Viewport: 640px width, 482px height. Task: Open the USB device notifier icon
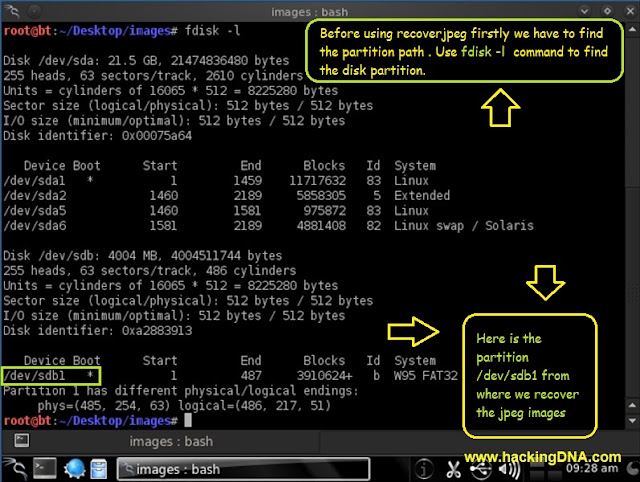(480, 469)
